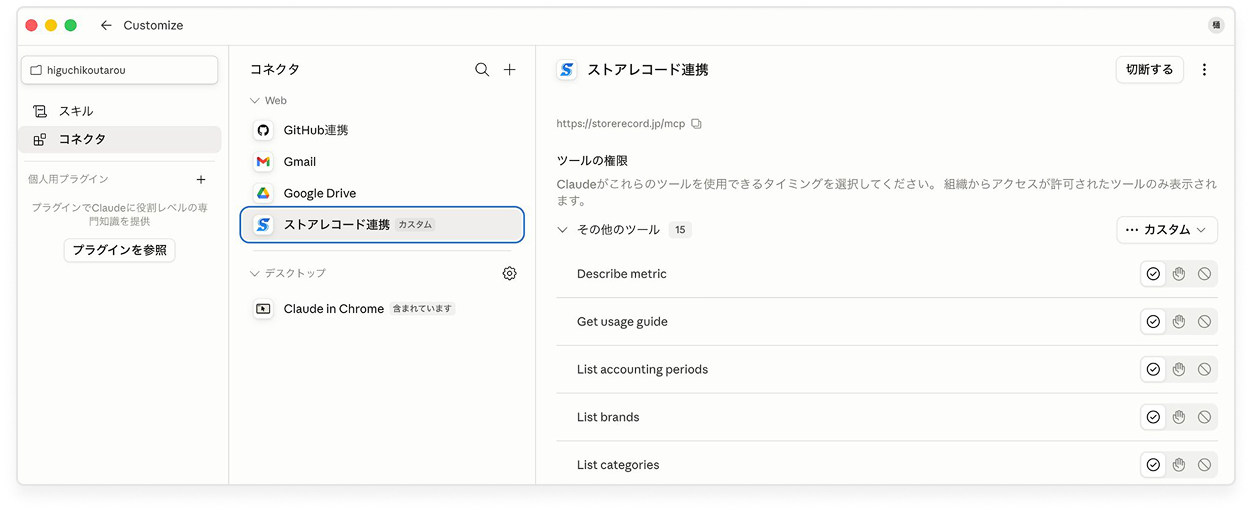1252x512 pixels.
Task: Block the Describe metric tool
Action: click(1204, 274)
